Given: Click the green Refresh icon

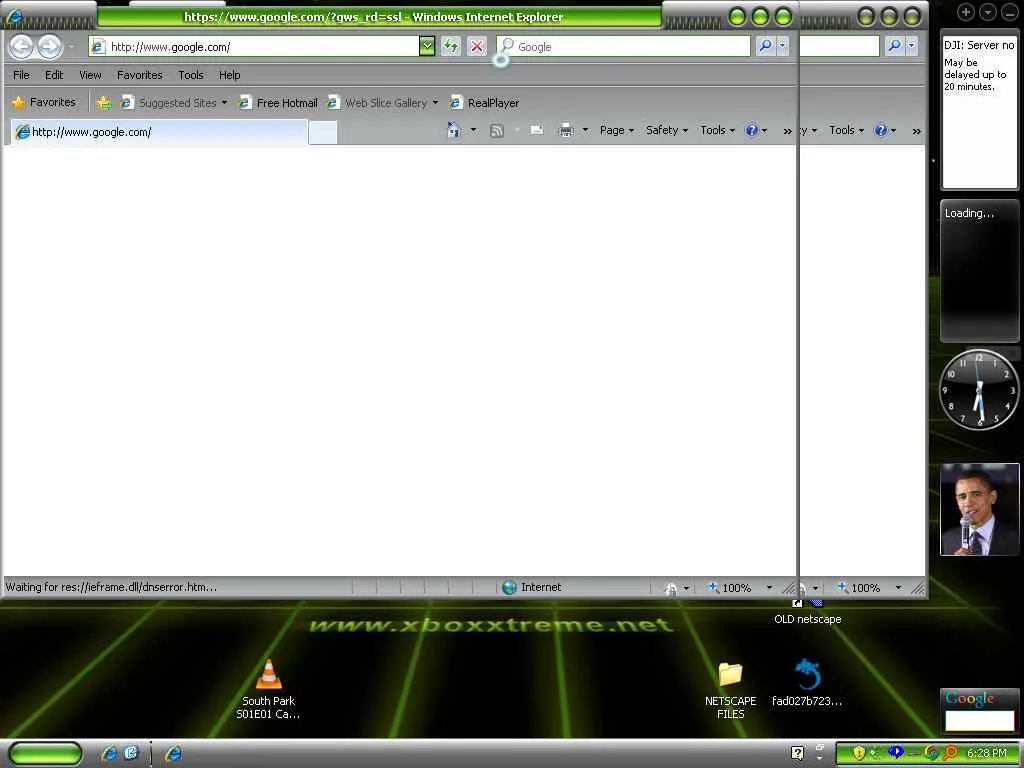Looking at the screenshot, I should pos(451,46).
